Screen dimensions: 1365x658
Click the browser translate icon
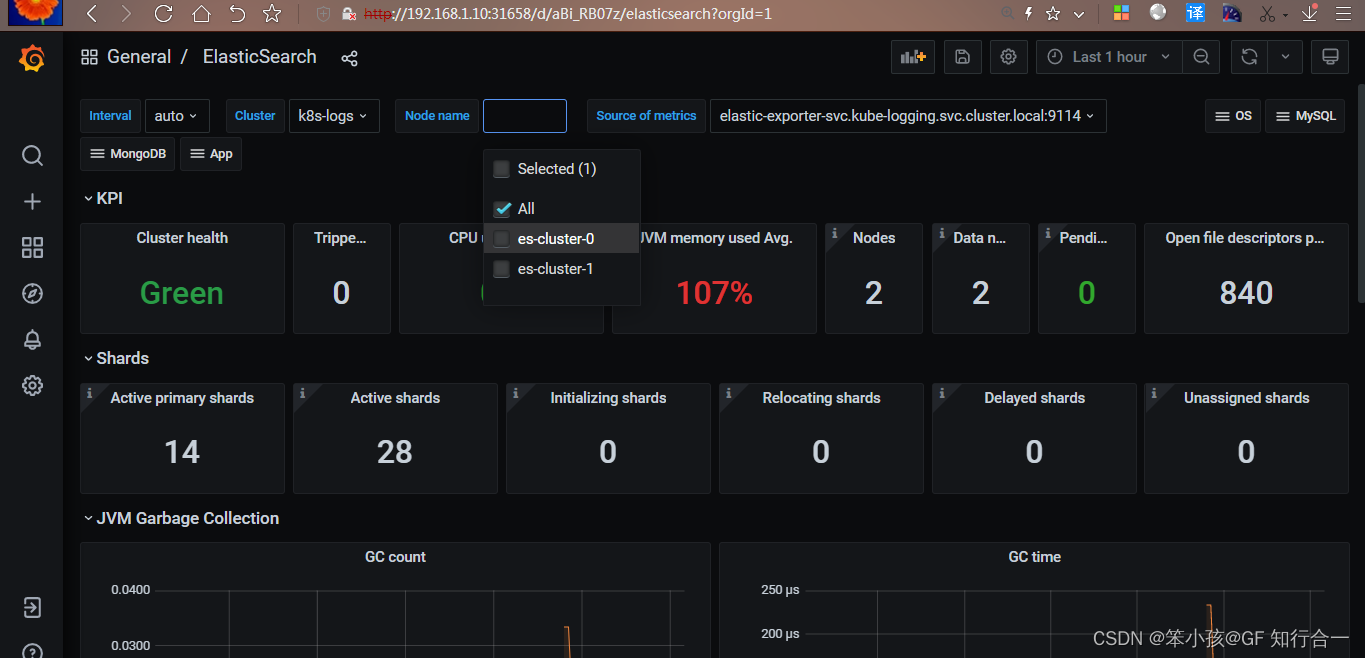click(1195, 13)
